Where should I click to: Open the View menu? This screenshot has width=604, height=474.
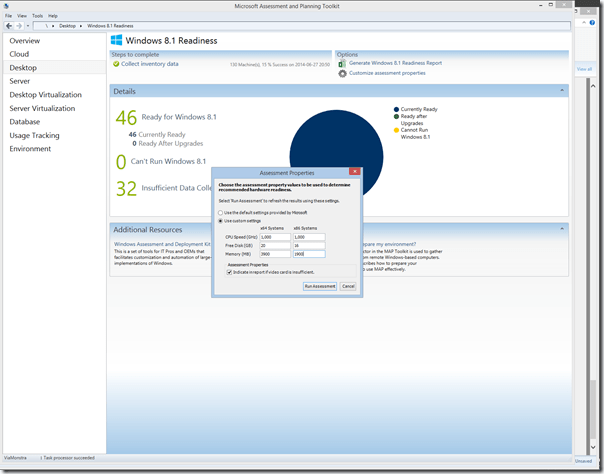[x=22, y=16]
